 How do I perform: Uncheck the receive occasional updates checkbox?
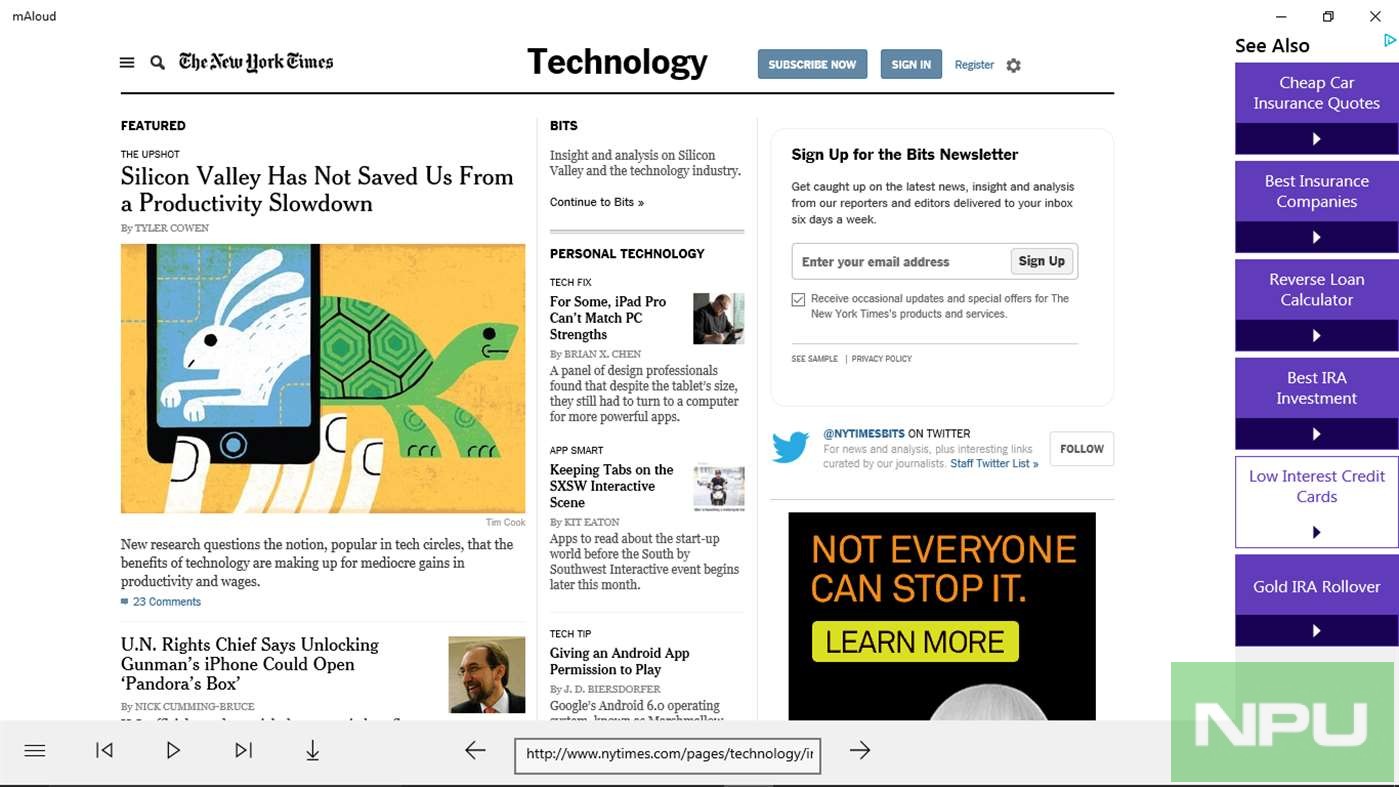pos(798,299)
